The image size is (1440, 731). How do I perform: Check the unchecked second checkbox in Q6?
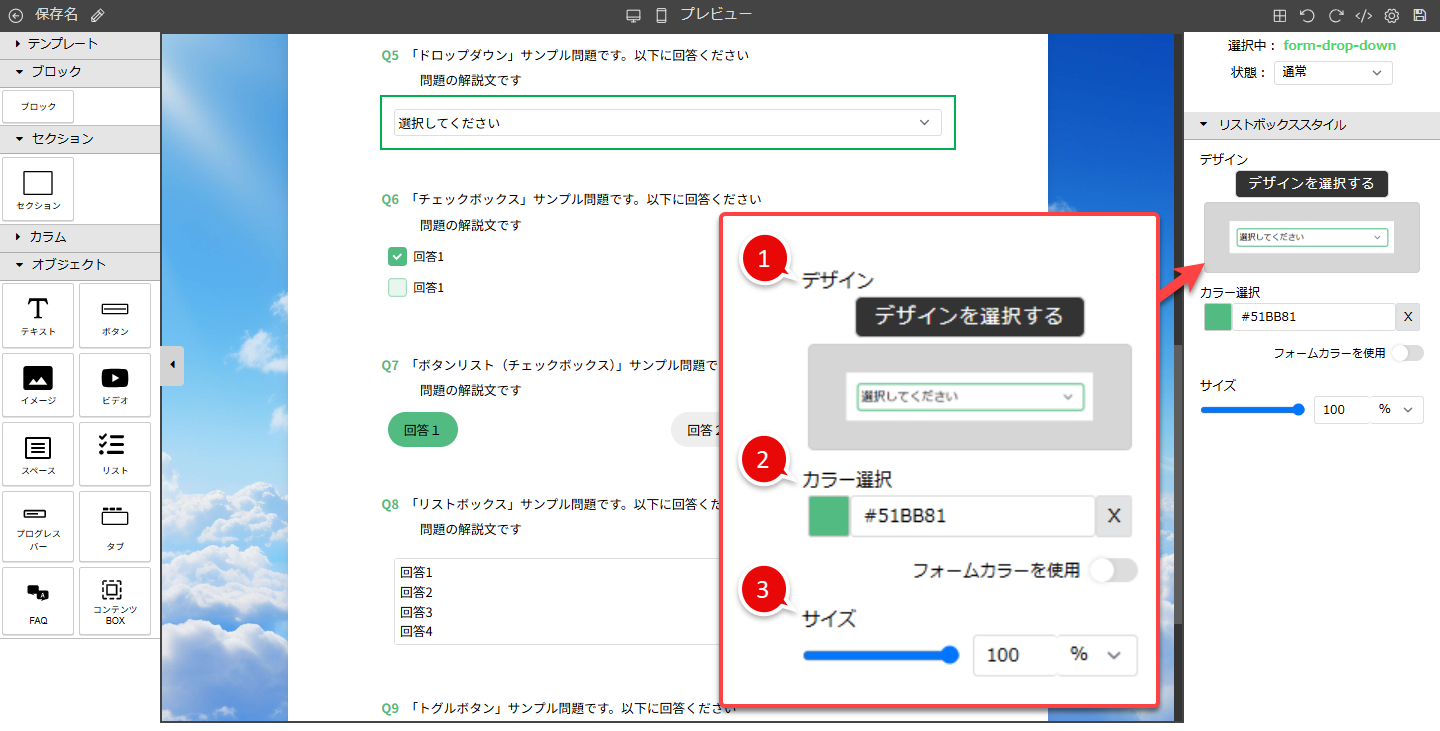tap(397, 288)
